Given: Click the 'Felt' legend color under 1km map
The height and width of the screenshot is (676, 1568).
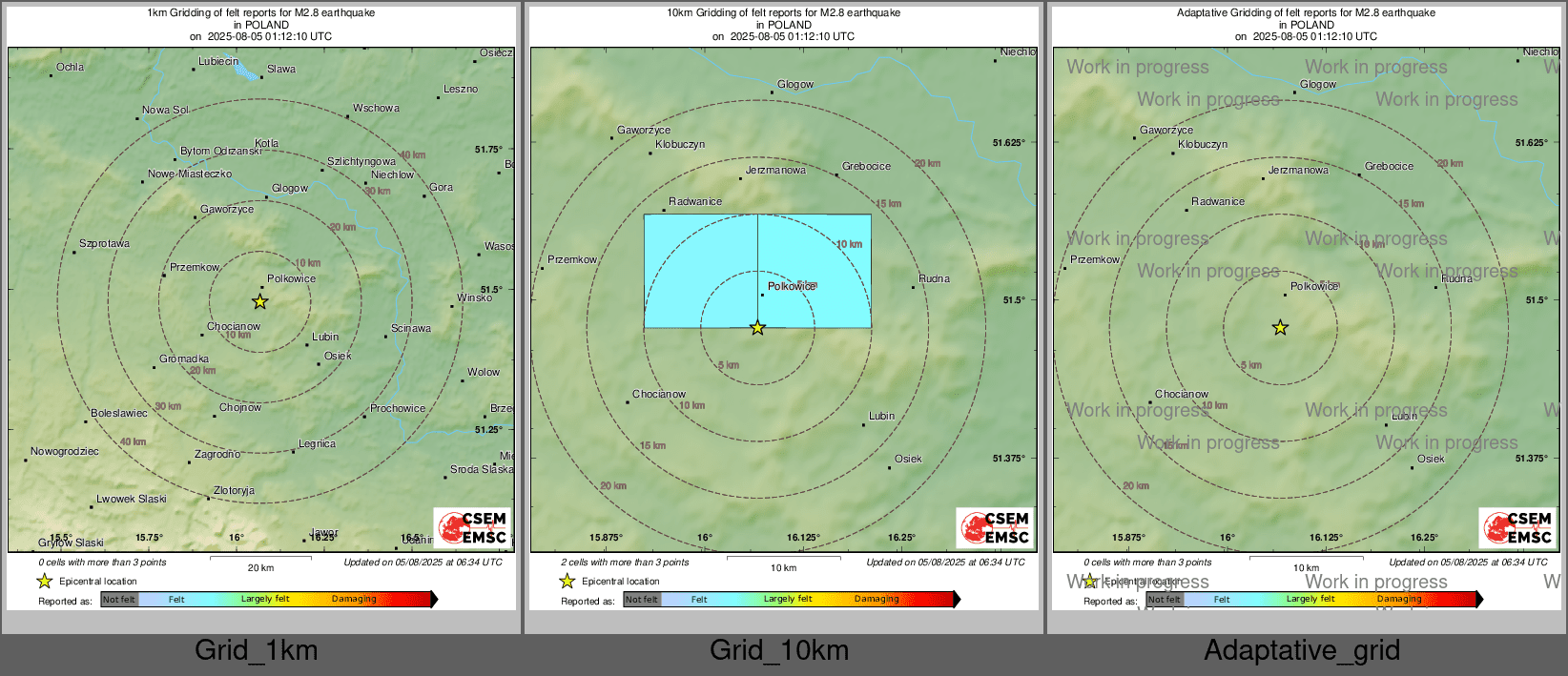Looking at the screenshot, I should pyautogui.click(x=176, y=600).
